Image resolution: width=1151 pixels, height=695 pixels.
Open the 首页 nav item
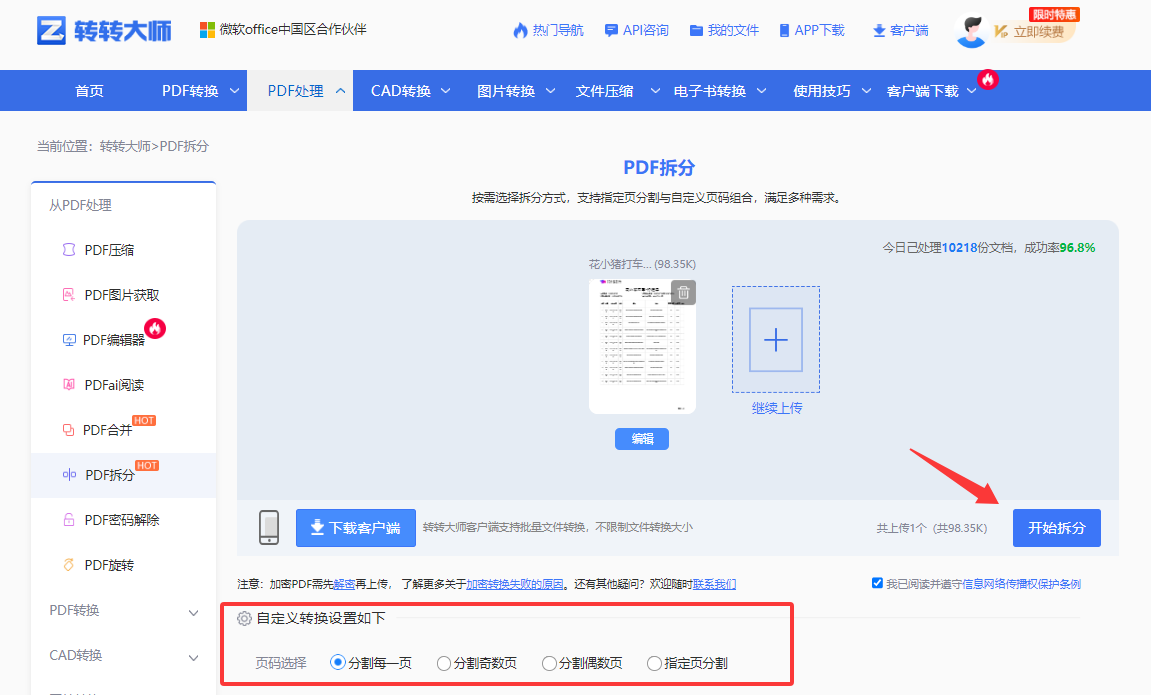pos(90,91)
